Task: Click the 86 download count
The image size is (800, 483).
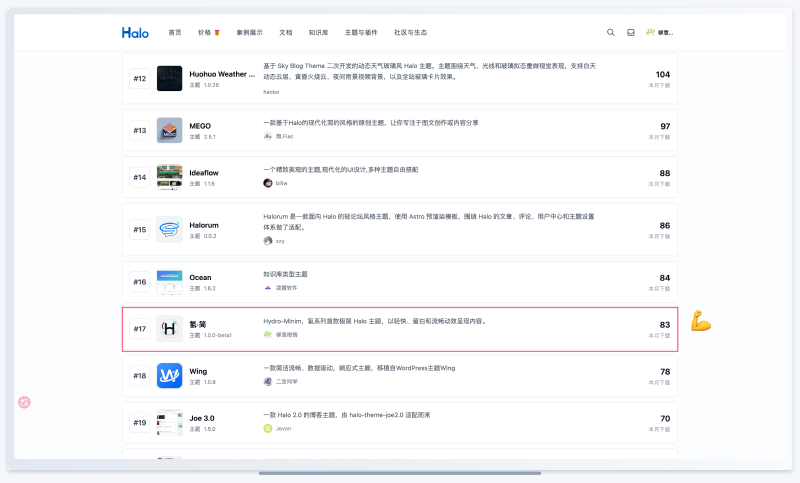Action: point(665,225)
